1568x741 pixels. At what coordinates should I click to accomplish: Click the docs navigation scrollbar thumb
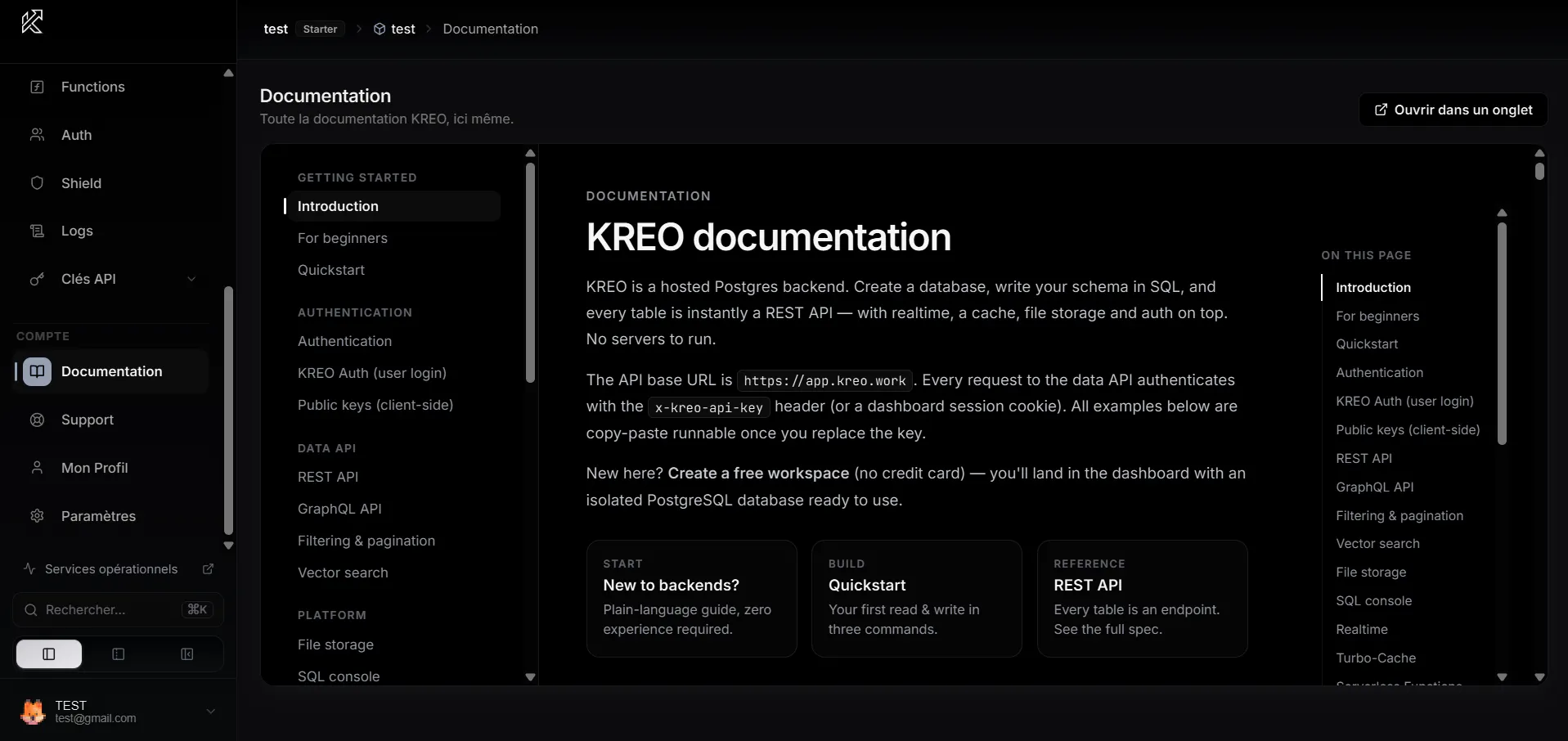click(x=530, y=272)
